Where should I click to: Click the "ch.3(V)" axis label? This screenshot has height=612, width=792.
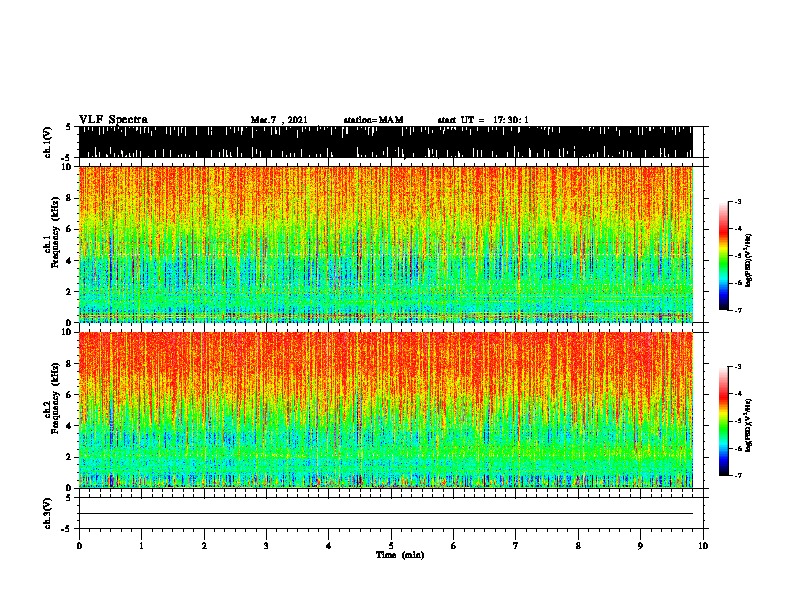48,513
